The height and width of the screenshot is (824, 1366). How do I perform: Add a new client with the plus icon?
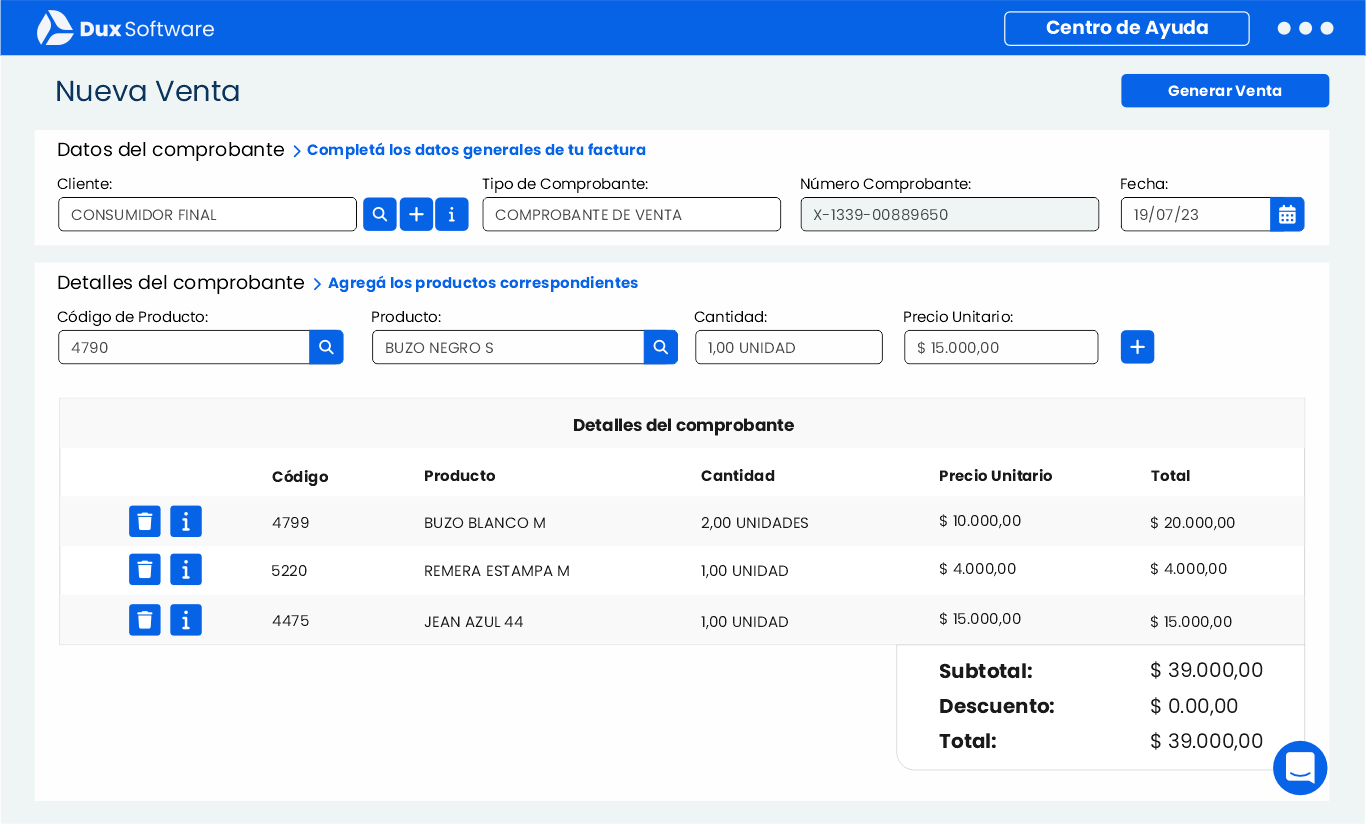click(416, 214)
